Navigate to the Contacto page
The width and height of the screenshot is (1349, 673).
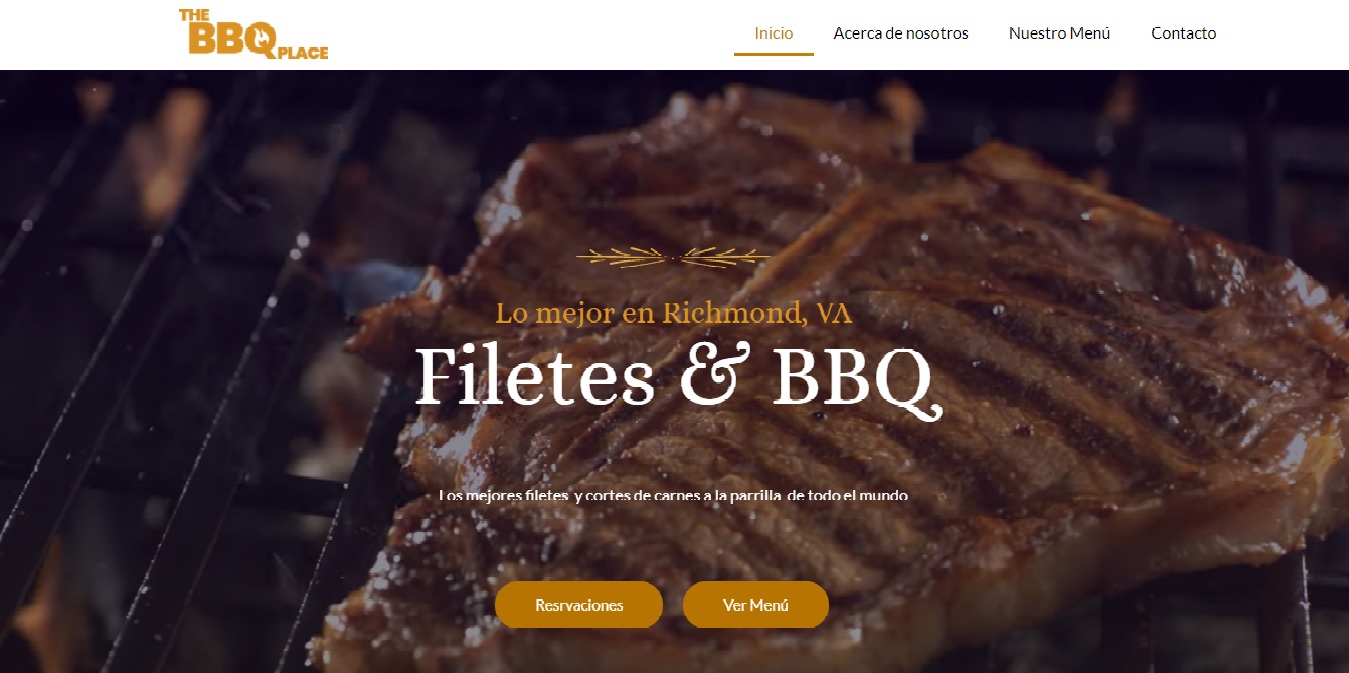click(x=1184, y=33)
